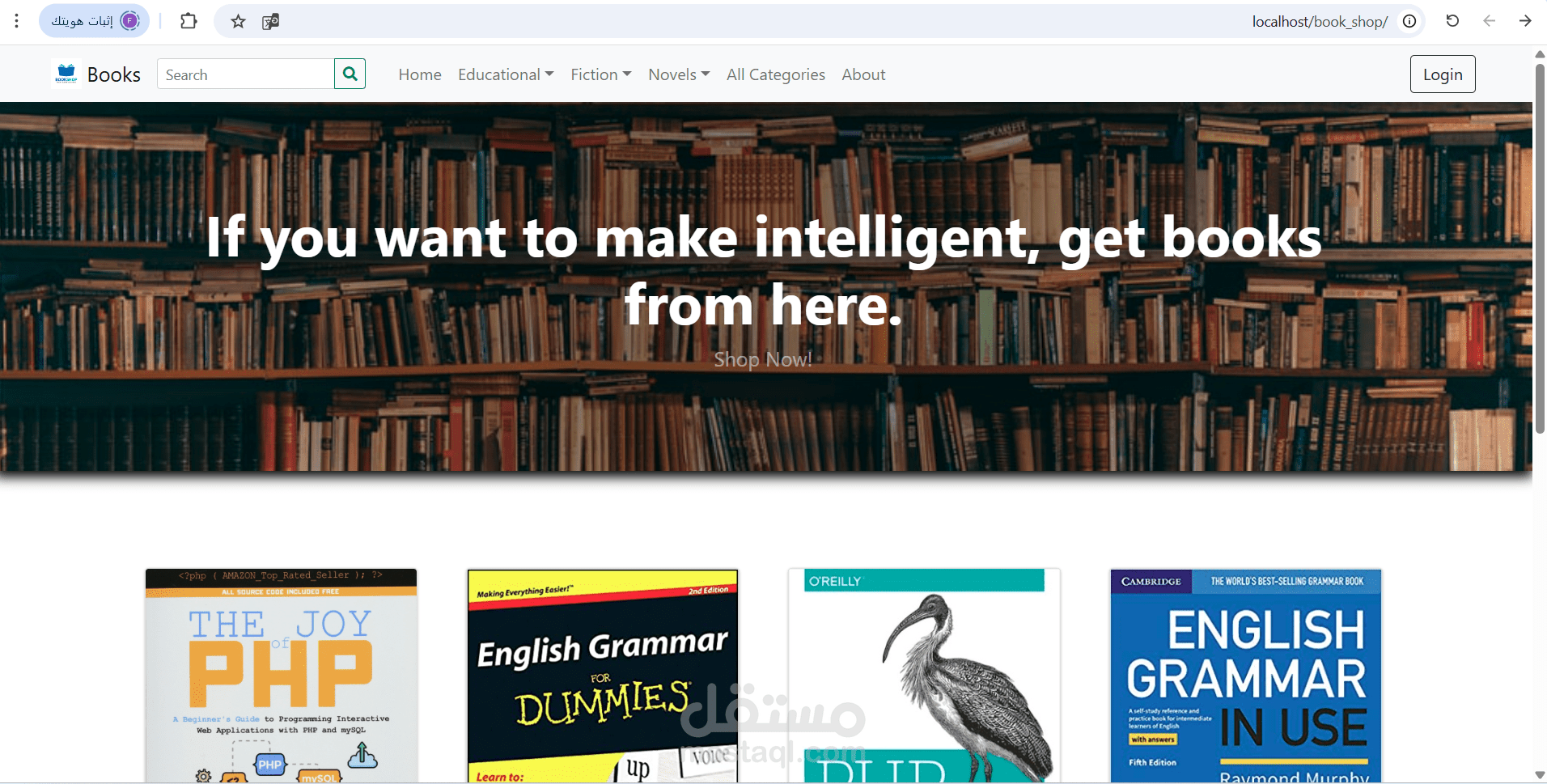Expand the Fiction dropdown
Viewport: 1547px width, 784px height.
click(x=601, y=74)
